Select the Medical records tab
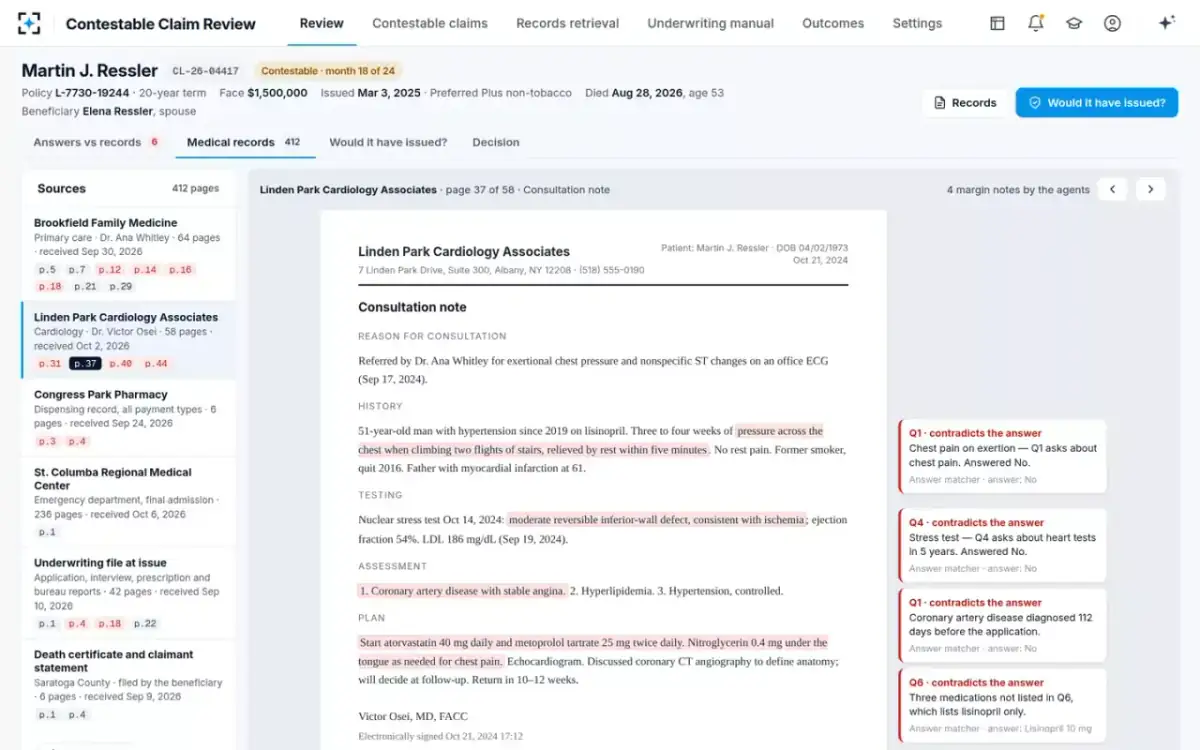 coord(245,142)
